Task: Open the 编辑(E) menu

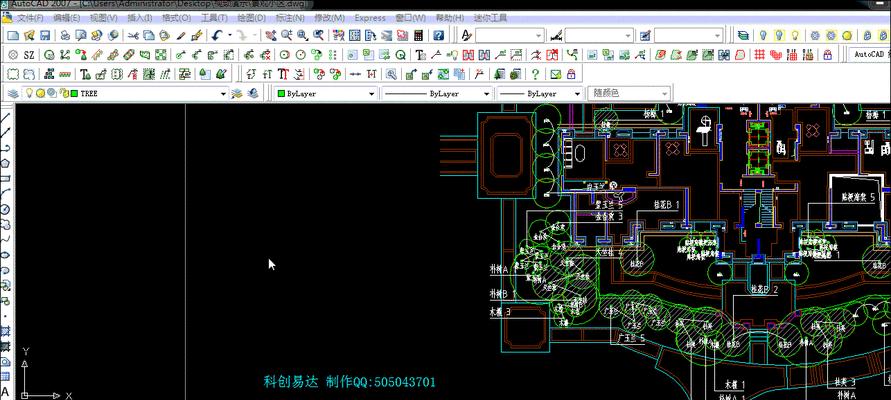Action: point(66,18)
